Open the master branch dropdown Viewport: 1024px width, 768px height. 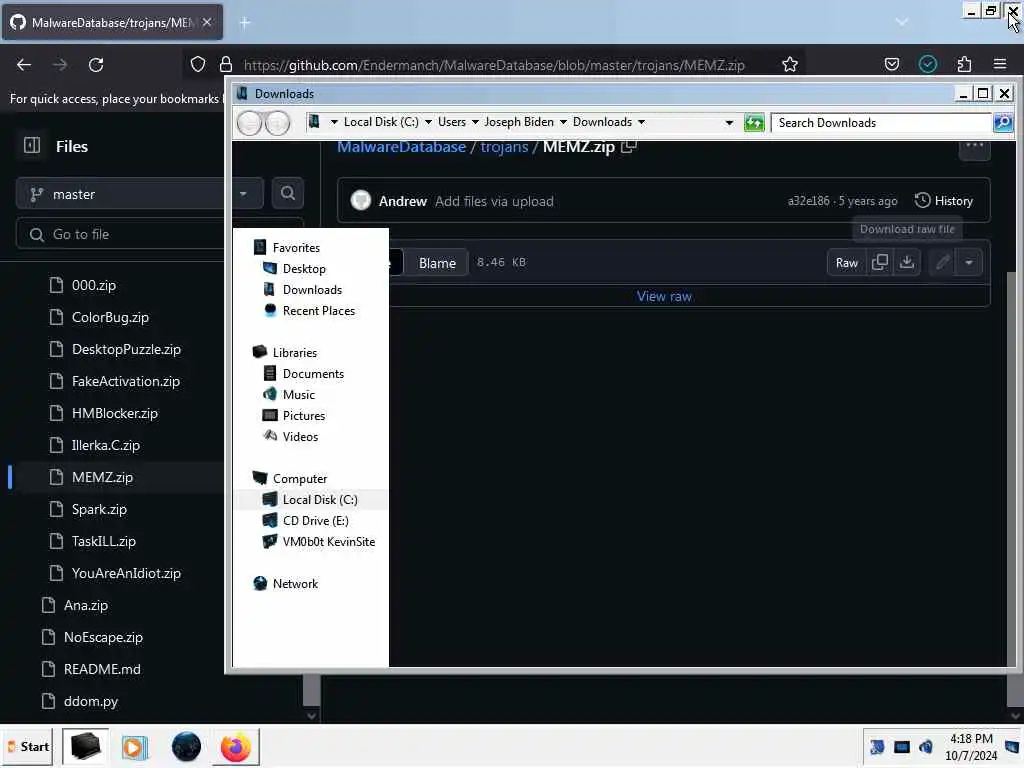tap(140, 193)
